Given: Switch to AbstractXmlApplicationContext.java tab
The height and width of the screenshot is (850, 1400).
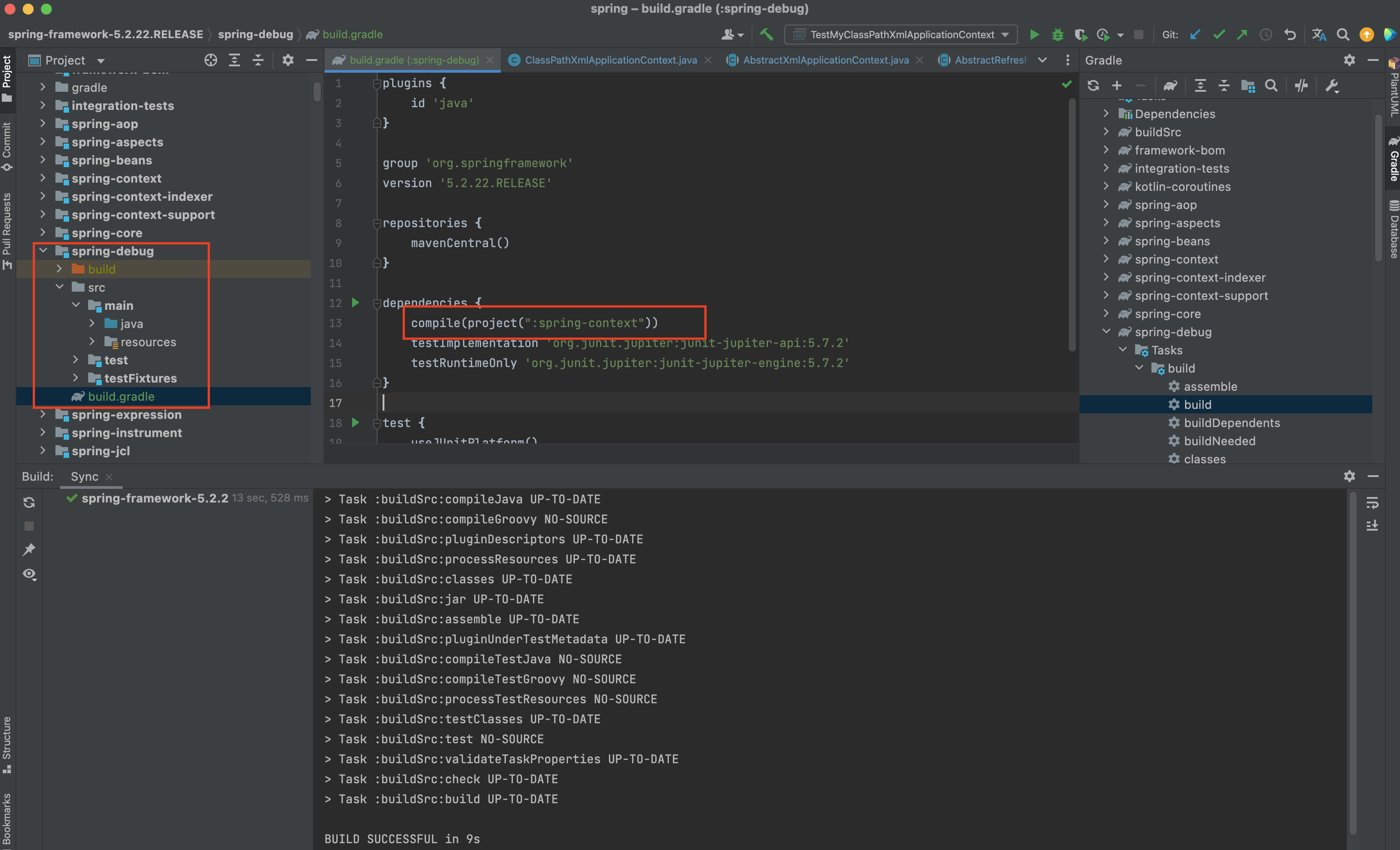Looking at the screenshot, I should coord(825,60).
